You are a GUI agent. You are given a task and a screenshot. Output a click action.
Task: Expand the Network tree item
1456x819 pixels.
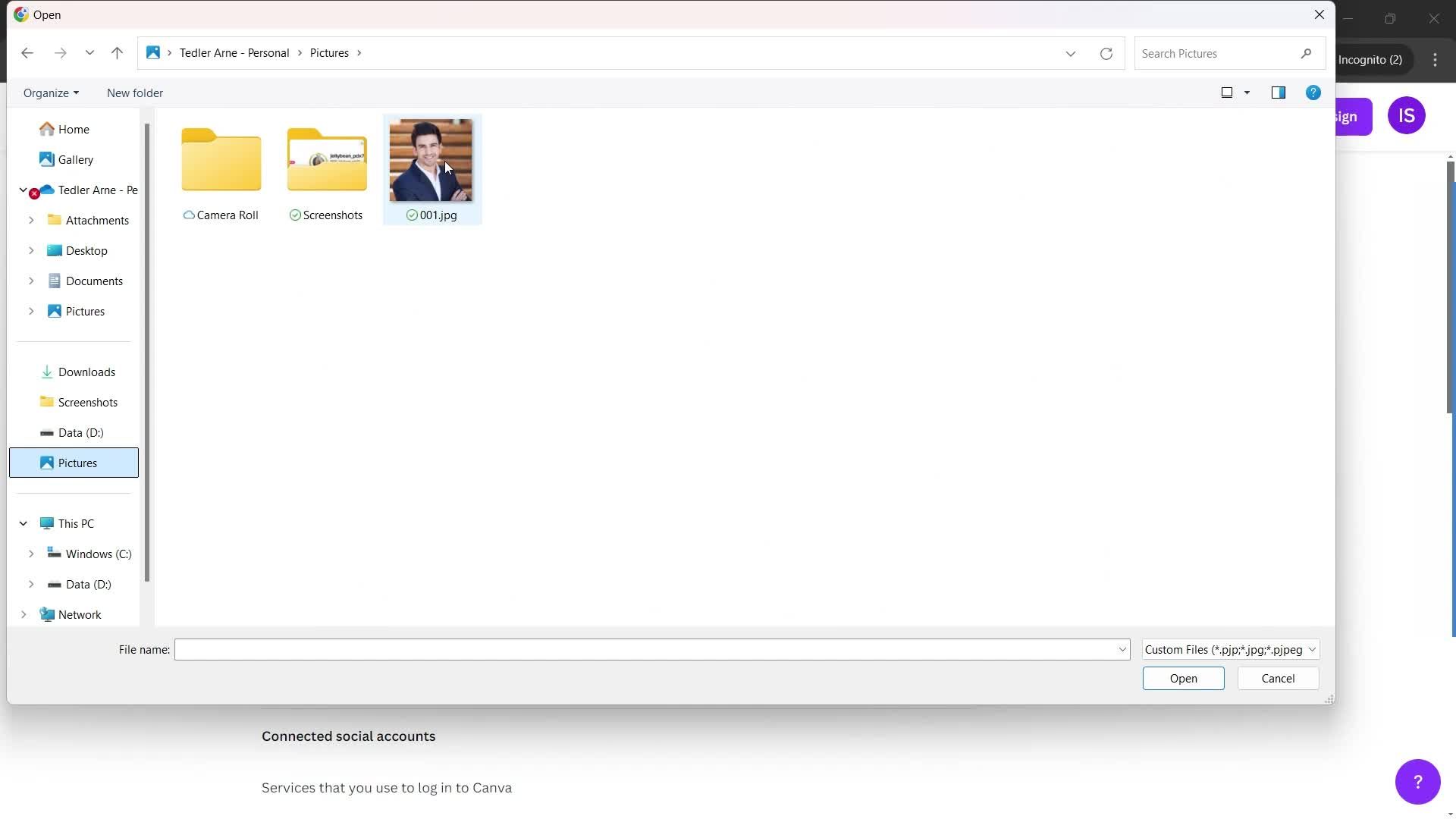(x=22, y=614)
